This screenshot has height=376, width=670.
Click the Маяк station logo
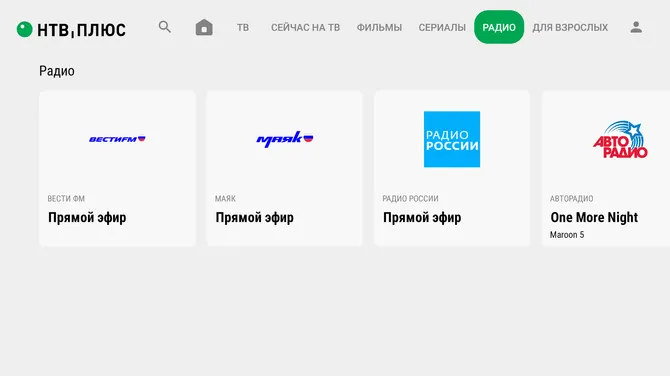[x=285, y=139]
